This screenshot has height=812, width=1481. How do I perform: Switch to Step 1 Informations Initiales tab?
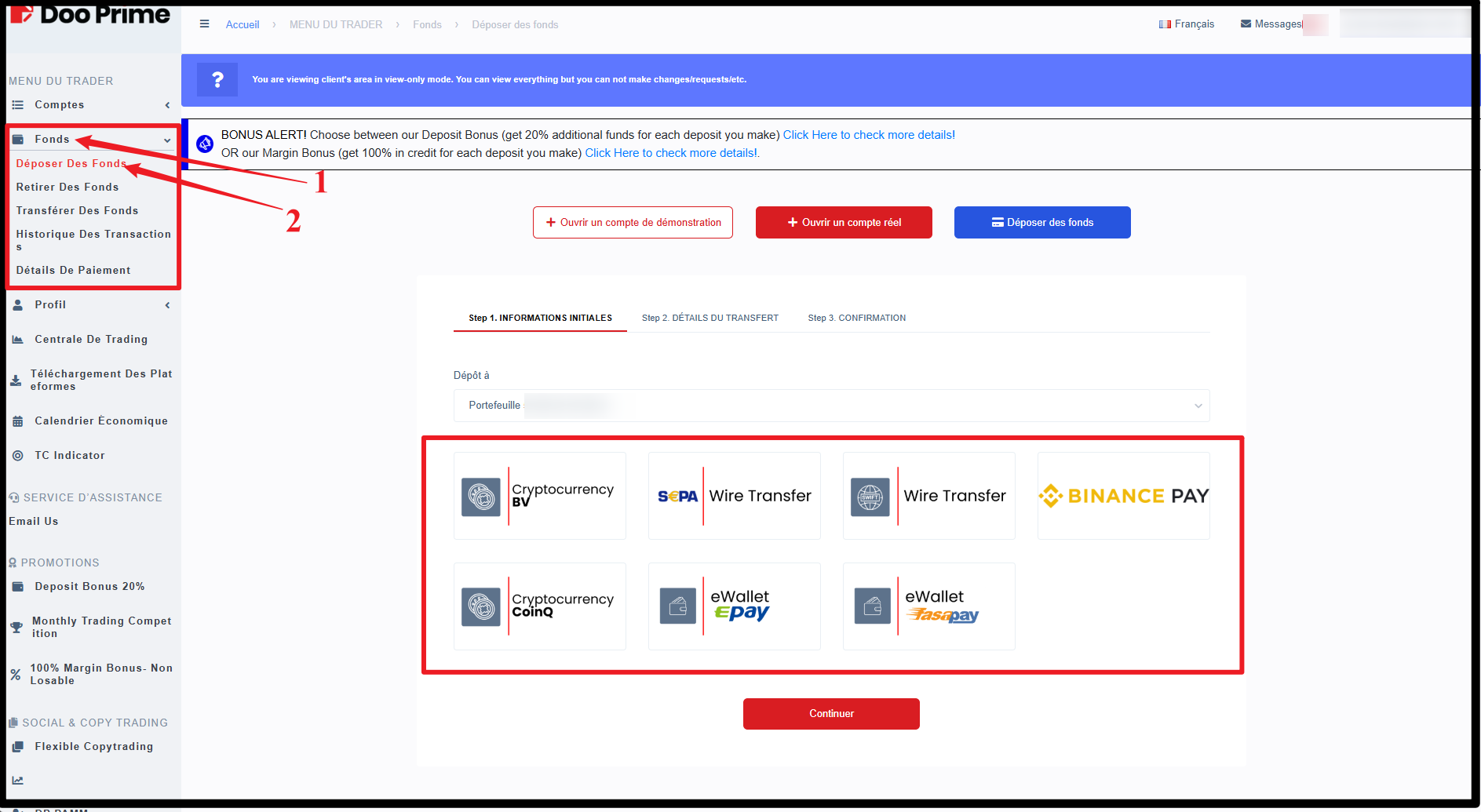pos(540,318)
